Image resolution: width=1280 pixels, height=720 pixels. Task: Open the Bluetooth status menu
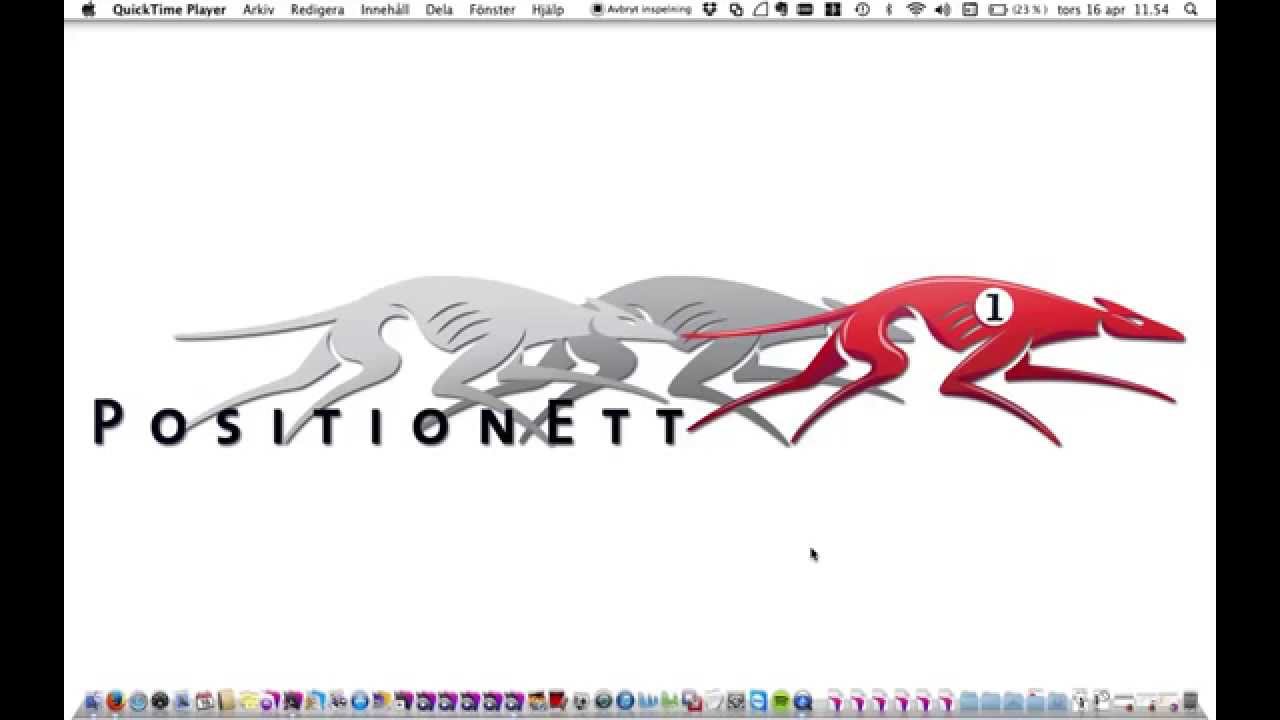point(889,9)
